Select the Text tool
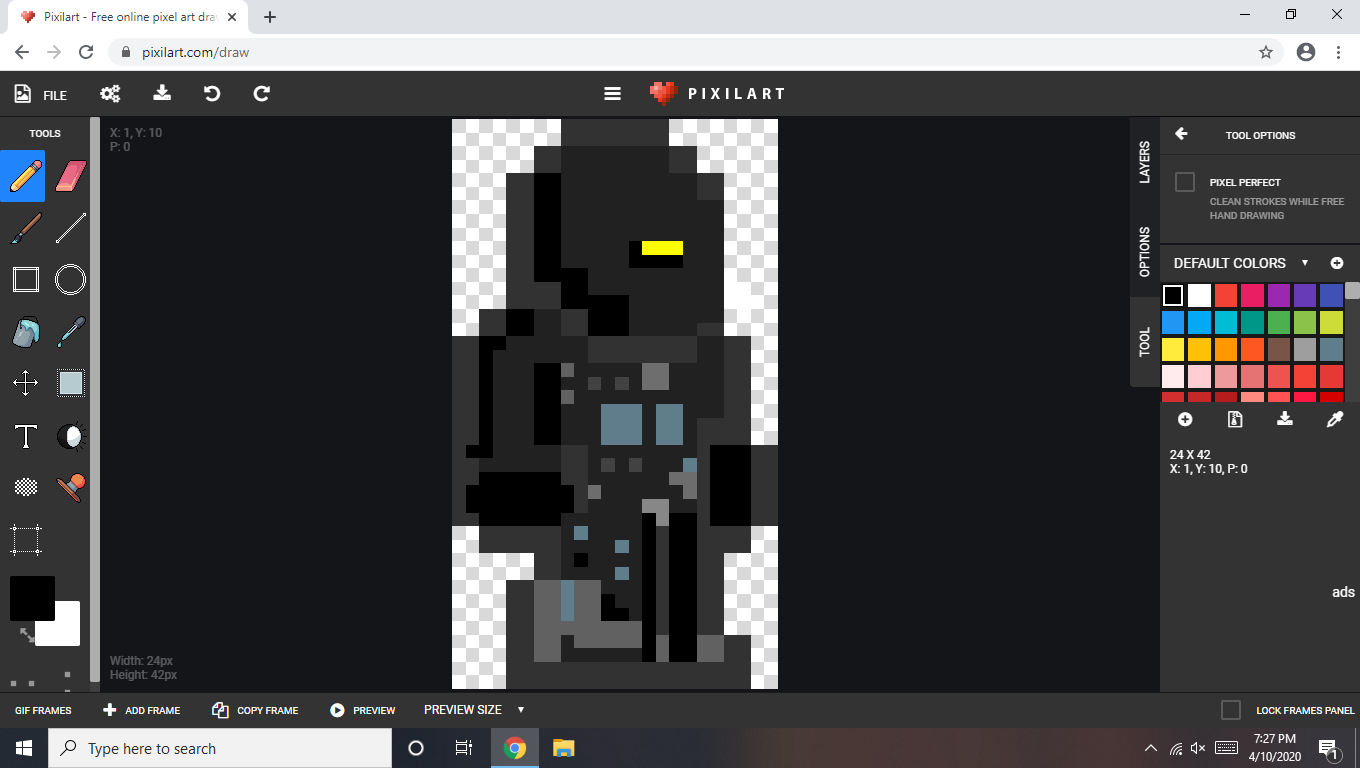Image resolution: width=1360 pixels, height=768 pixels. coord(25,436)
